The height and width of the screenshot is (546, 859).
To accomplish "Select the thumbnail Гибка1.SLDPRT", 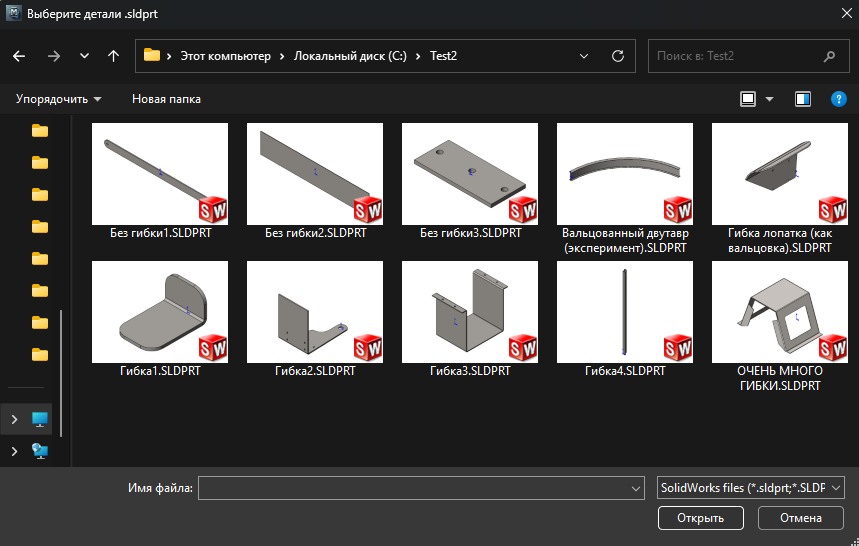I will point(160,312).
